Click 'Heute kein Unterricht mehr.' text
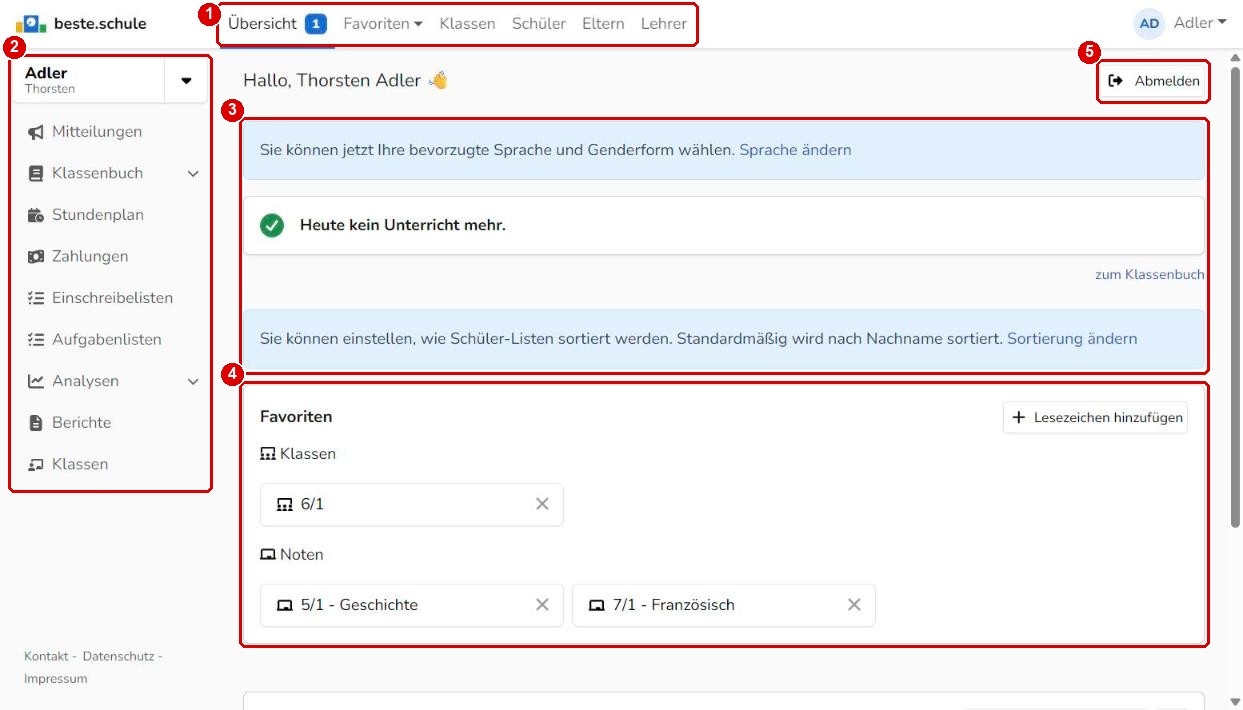The width and height of the screenshot is (1243, 710). pyautogui.click(x=403, y=226)
